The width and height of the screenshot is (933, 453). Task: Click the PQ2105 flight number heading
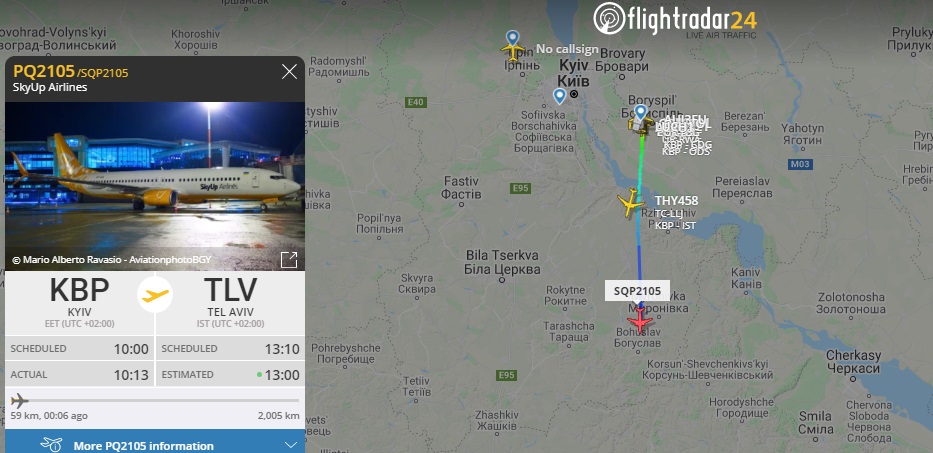tap(44, 71)
